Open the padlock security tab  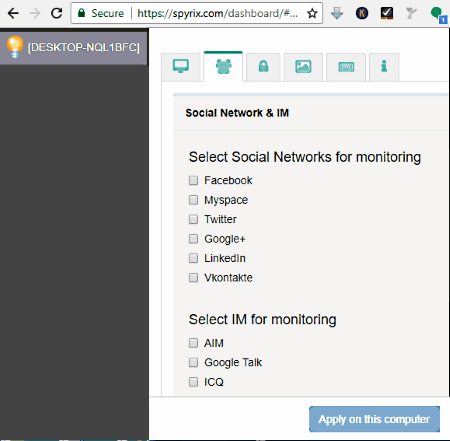click(263, 67)
